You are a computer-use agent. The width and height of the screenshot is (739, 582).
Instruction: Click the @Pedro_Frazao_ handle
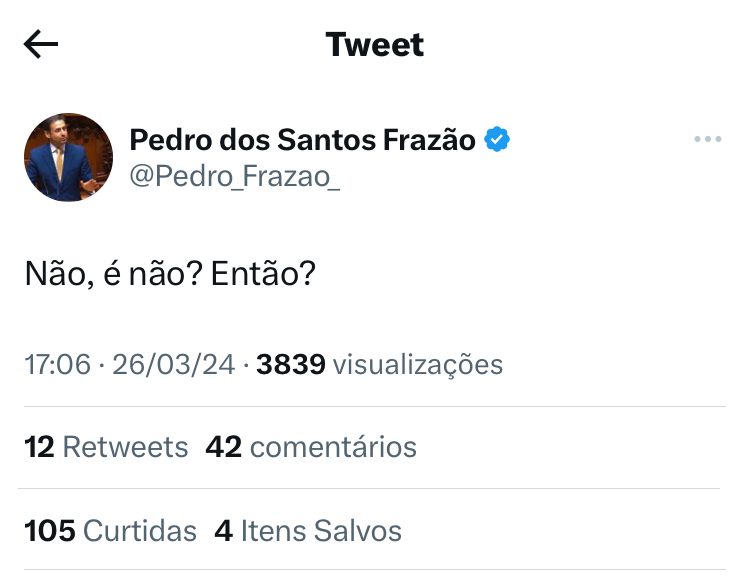[x=235, y=177]
